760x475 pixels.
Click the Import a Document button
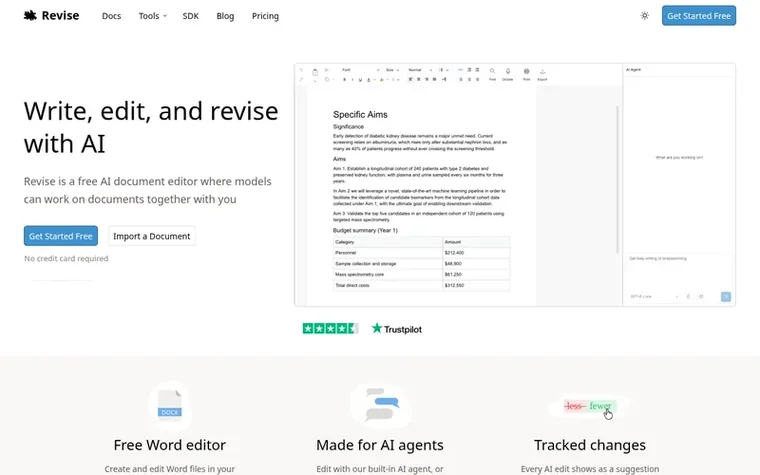pos(152,236)
